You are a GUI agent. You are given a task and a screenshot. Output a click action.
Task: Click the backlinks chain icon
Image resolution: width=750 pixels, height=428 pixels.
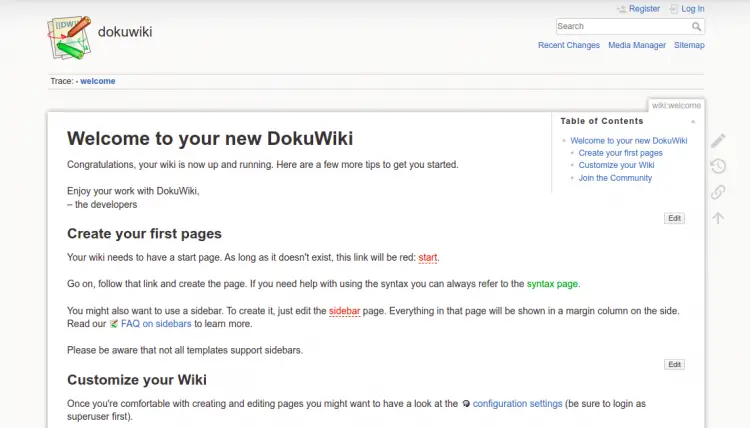click(718, 192)
